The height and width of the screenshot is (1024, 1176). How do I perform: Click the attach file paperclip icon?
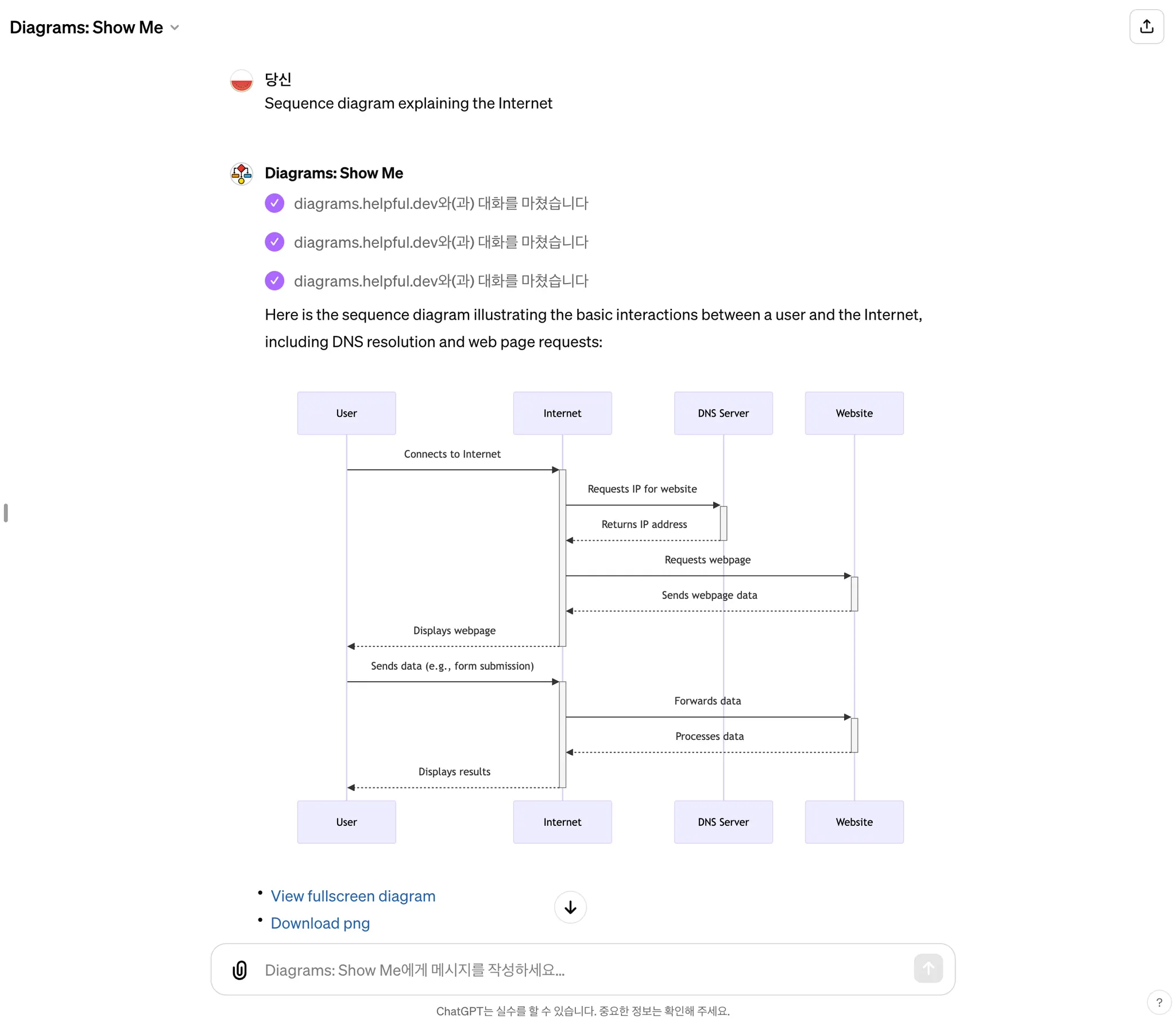click(239, 969)
